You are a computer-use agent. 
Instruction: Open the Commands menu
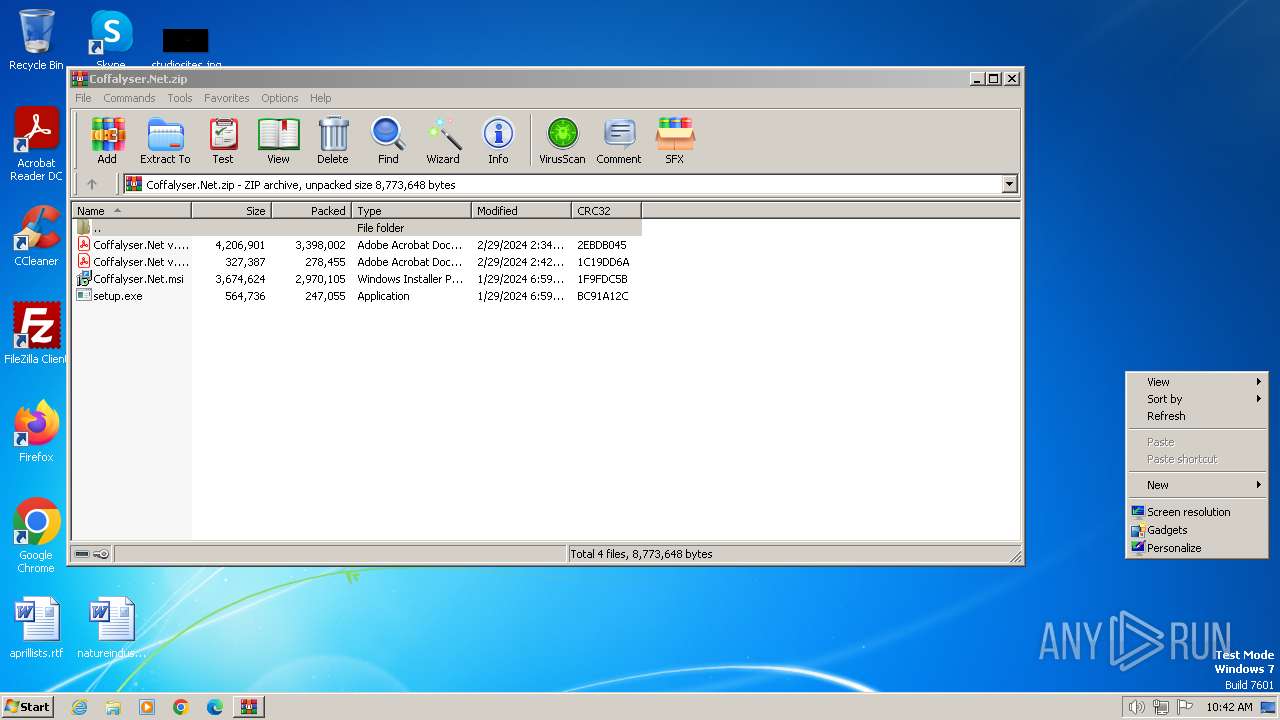pyautogui.click(x=129, y=98)
